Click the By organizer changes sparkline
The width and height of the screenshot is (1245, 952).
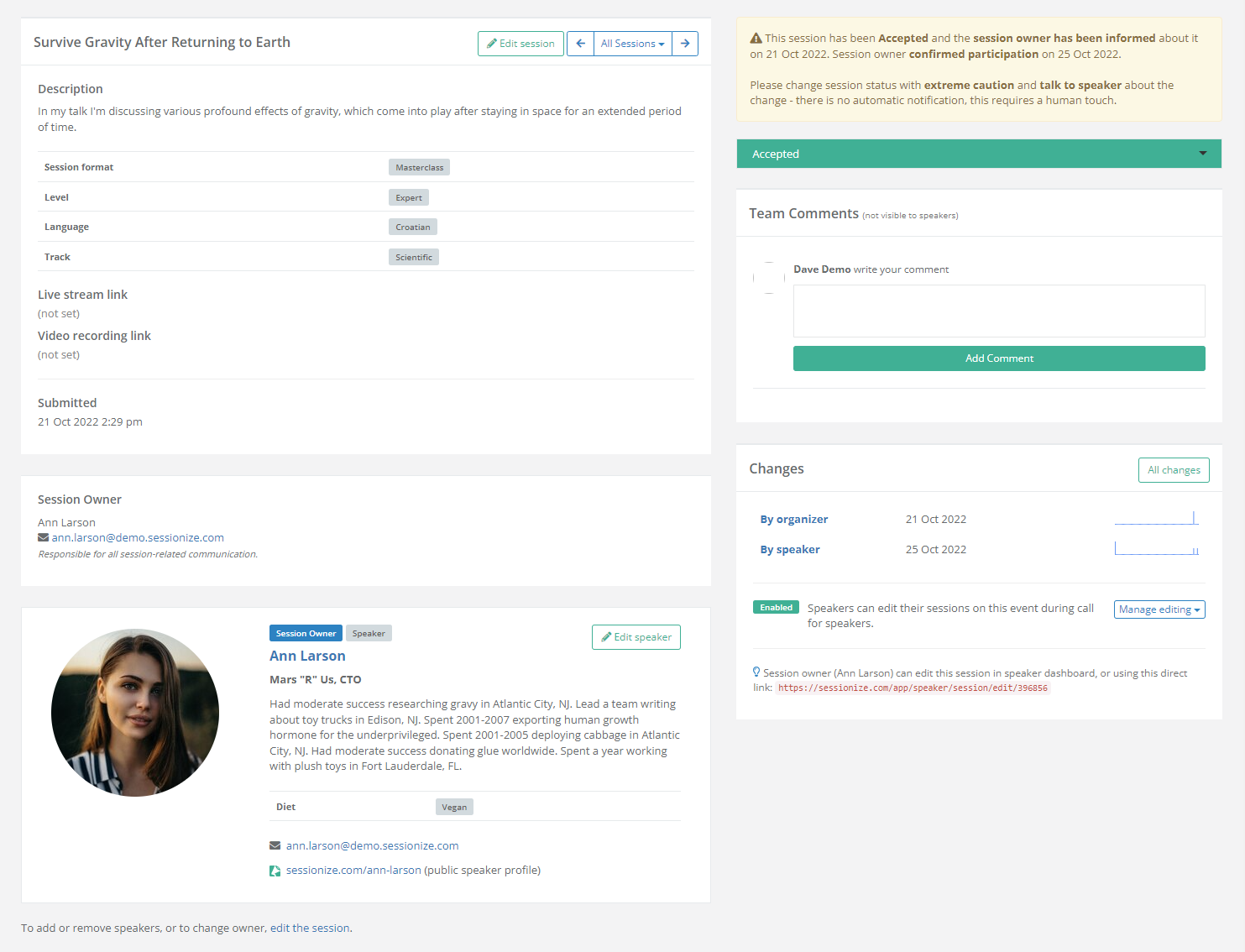click(x=1156, y=519)
